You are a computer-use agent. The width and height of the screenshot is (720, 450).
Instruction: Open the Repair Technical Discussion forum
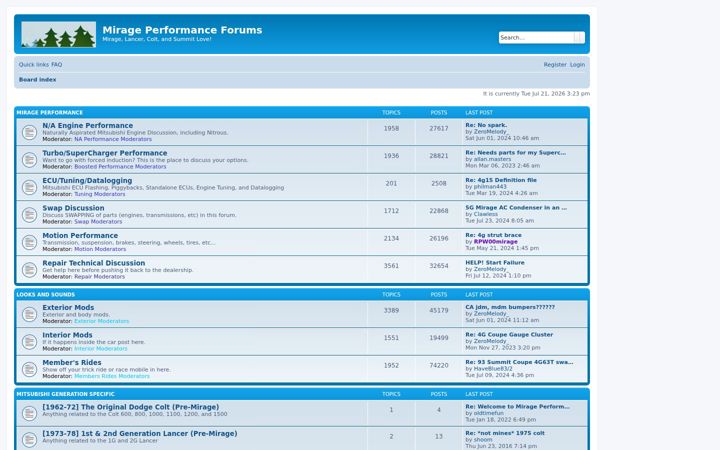(94, 263)
